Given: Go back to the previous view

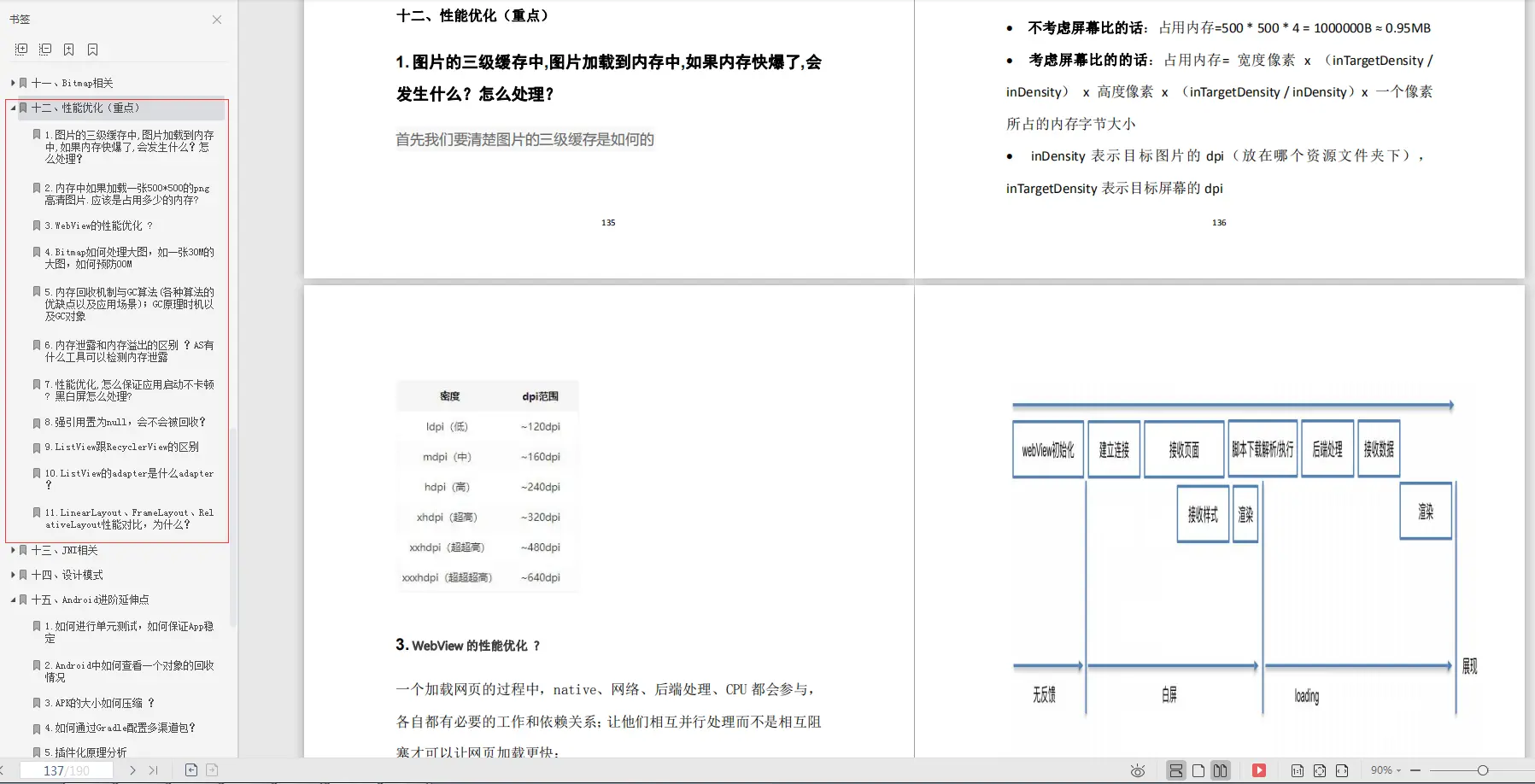Looking at the screenshot, I should click(x=191, y=770).
